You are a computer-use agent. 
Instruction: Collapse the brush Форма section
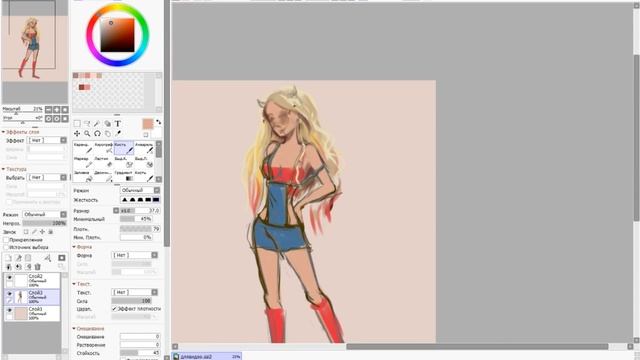click(74, 247)
